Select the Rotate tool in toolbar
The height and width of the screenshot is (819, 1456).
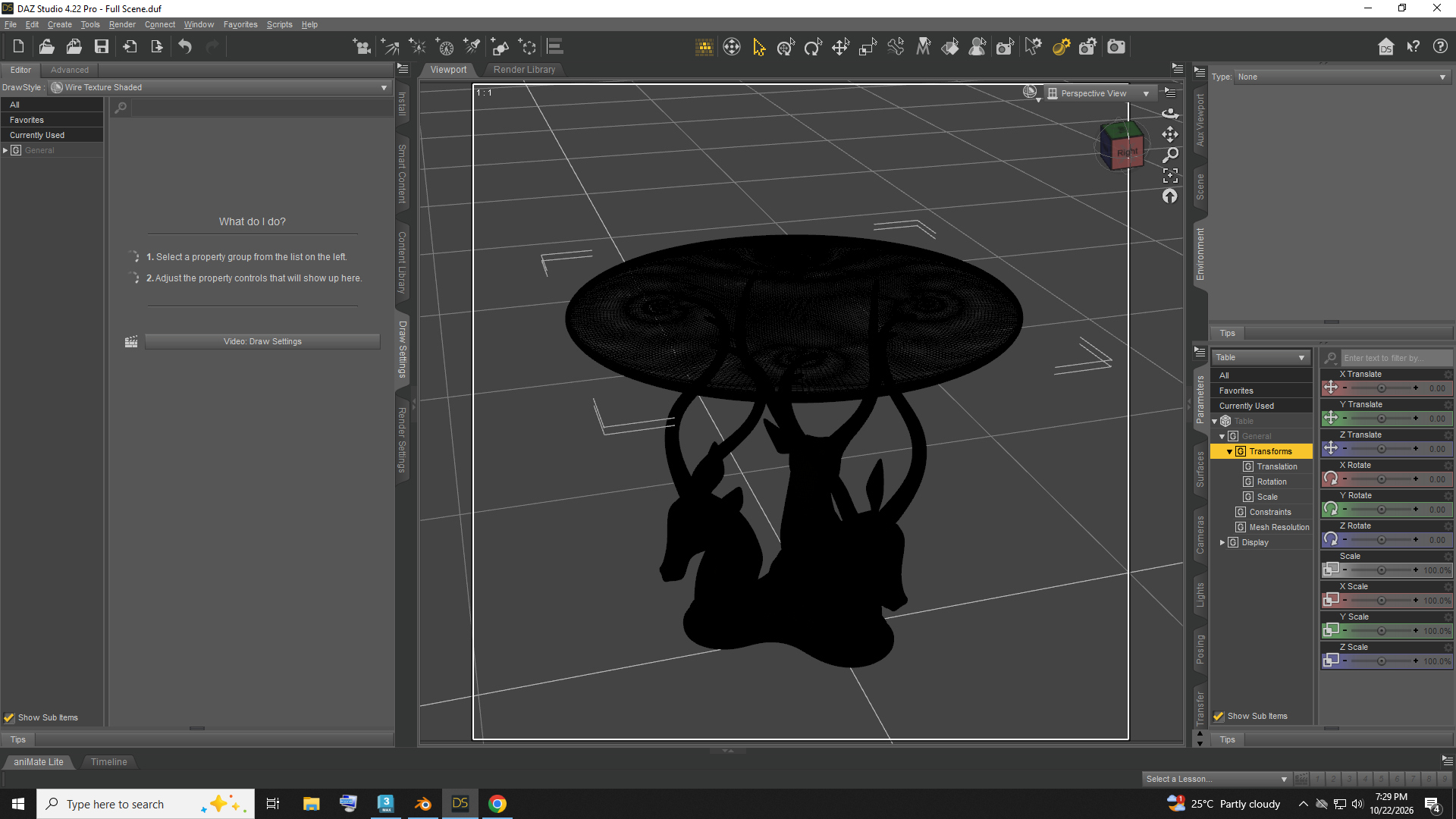(x=813, y=47)
